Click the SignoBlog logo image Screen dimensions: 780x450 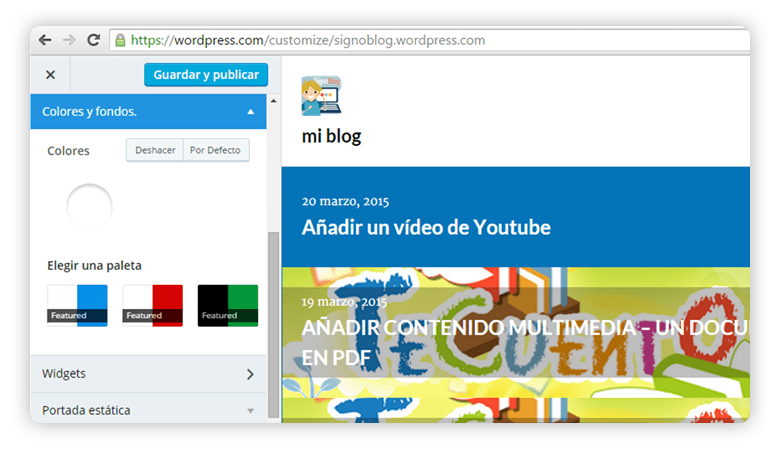point(321,95)
